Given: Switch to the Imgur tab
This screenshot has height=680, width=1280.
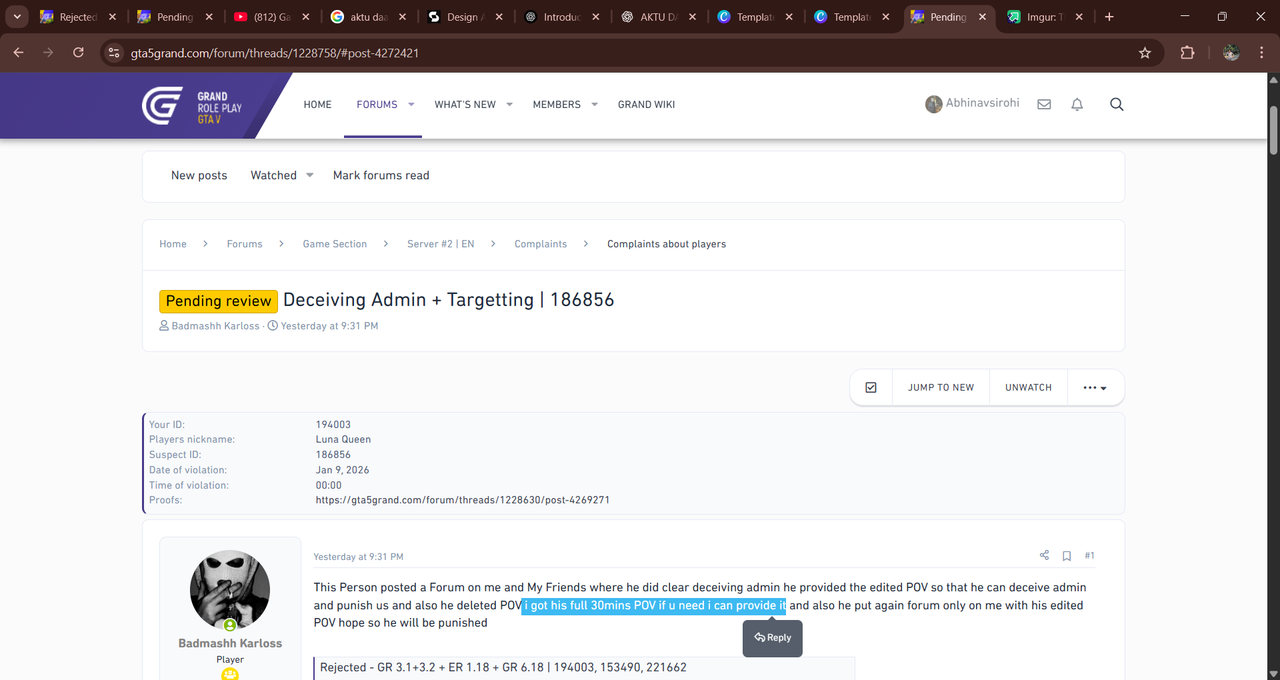Looking at the screenshot, I should 1045,17.
